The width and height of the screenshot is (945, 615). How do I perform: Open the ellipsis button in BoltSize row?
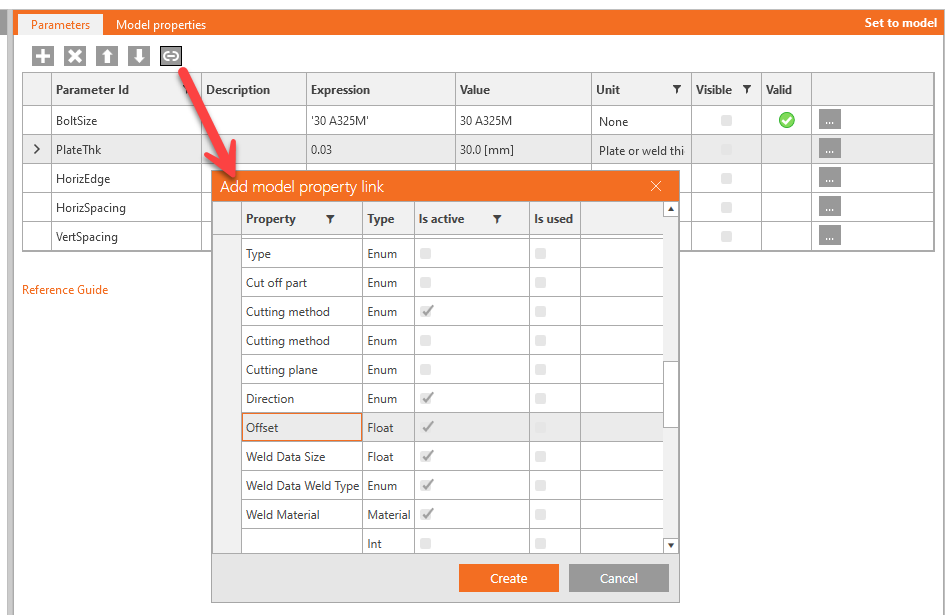click(x=829, y=119)
